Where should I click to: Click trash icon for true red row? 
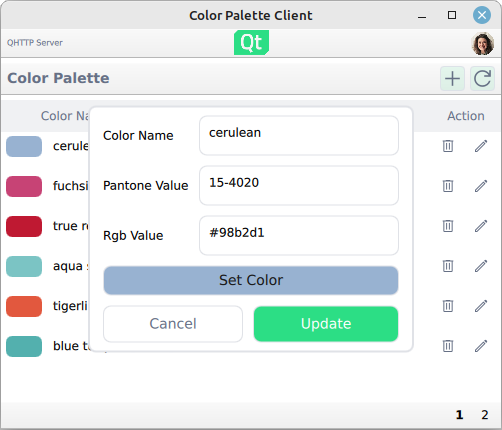pos(448,226)
